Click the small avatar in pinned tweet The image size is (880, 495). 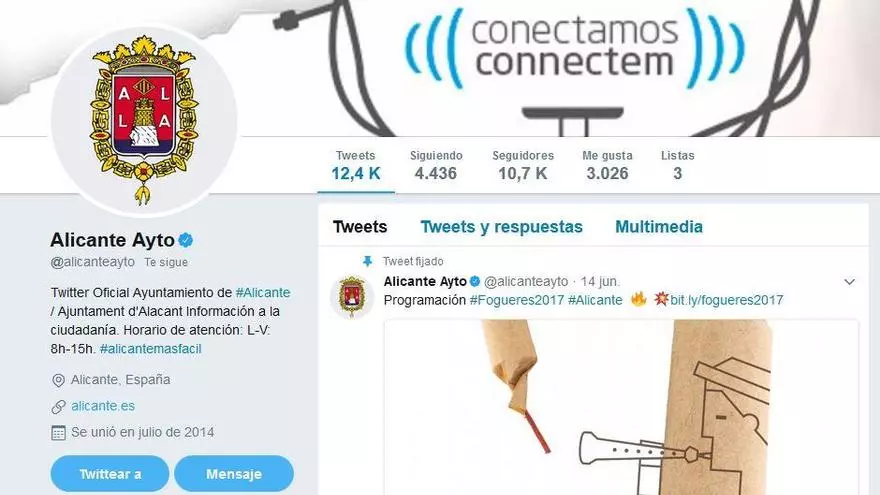click(x=352, y=297)
